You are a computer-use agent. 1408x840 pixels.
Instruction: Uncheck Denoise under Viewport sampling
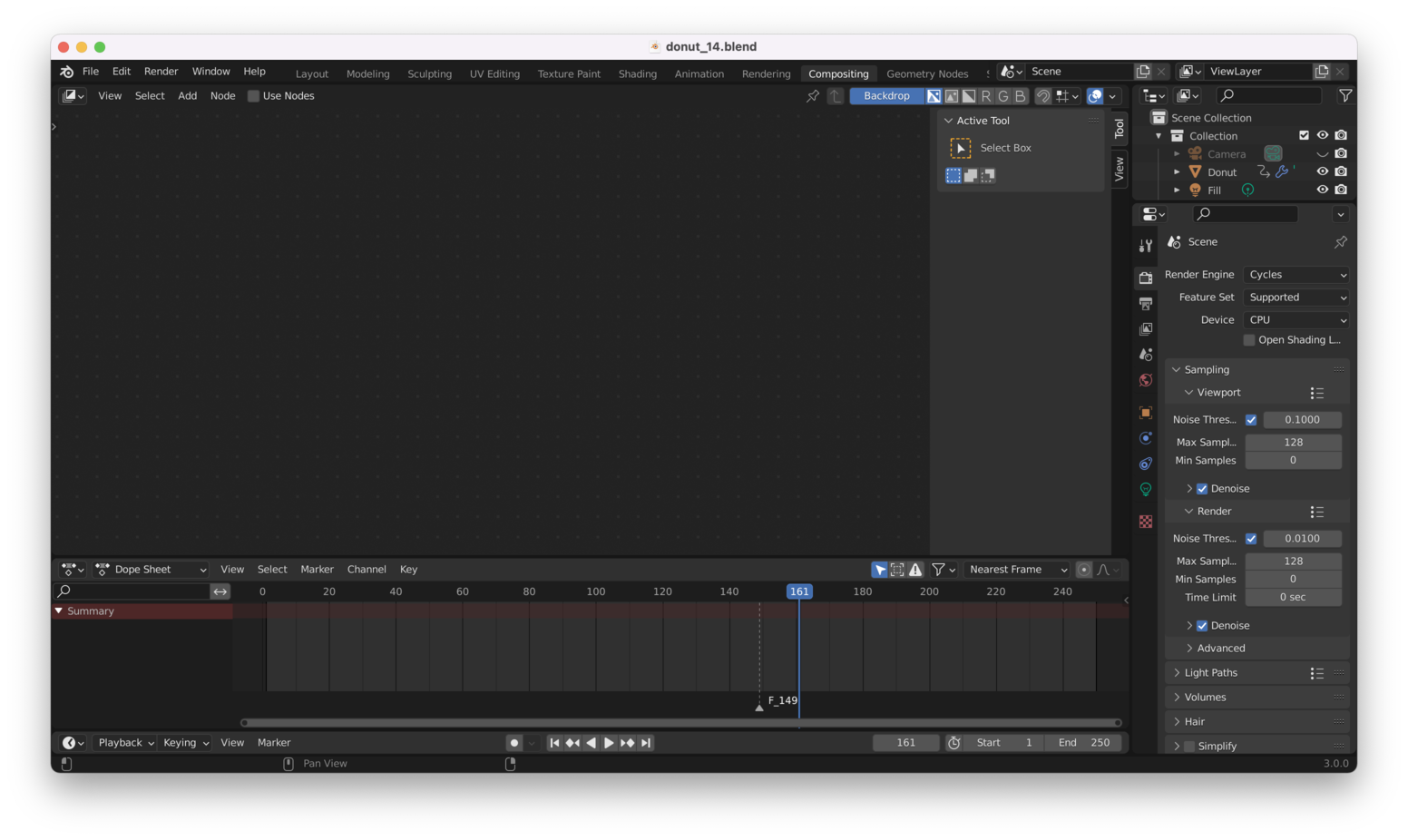1202,488
